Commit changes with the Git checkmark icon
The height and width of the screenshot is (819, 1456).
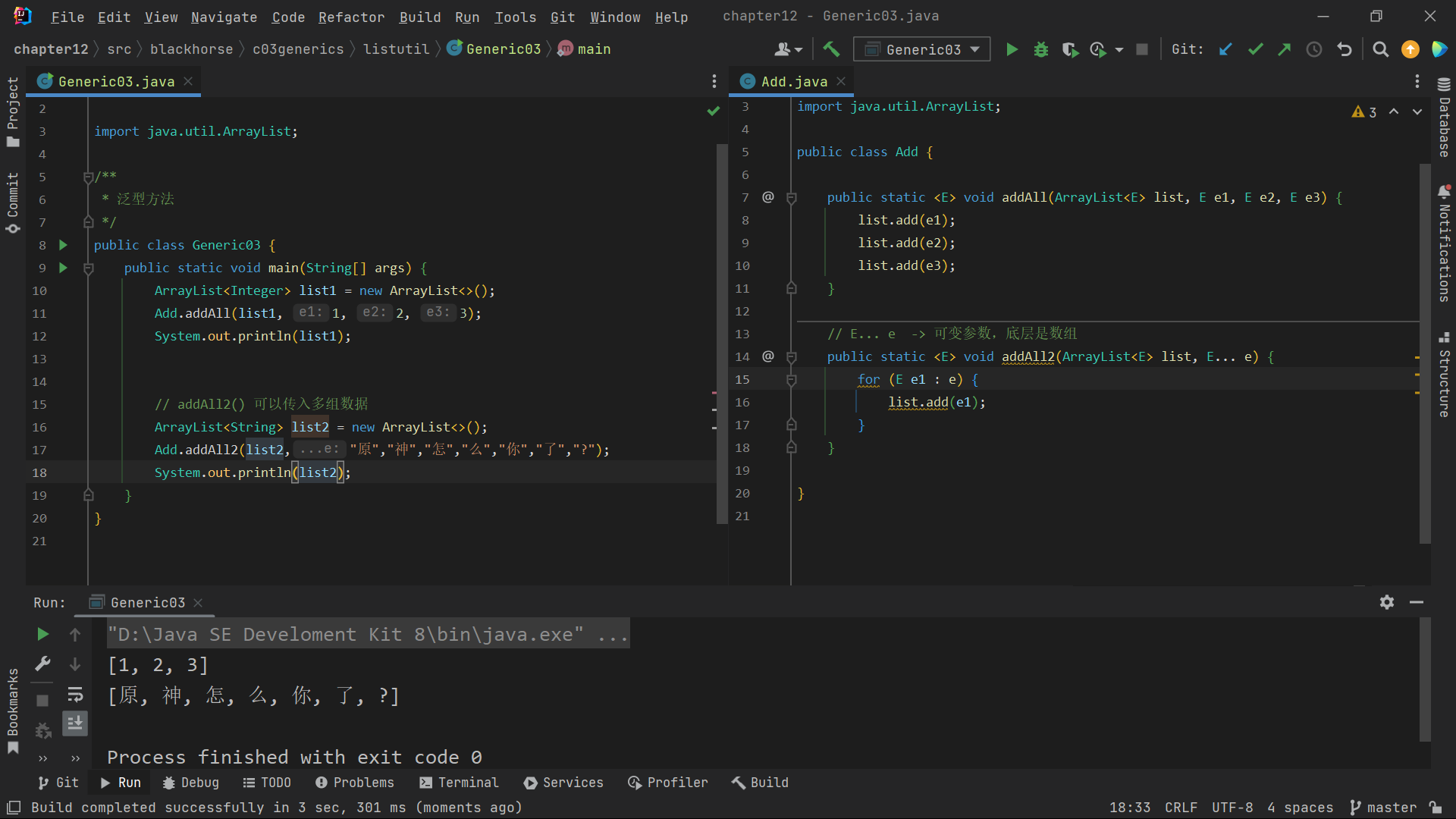(1255, 49)
